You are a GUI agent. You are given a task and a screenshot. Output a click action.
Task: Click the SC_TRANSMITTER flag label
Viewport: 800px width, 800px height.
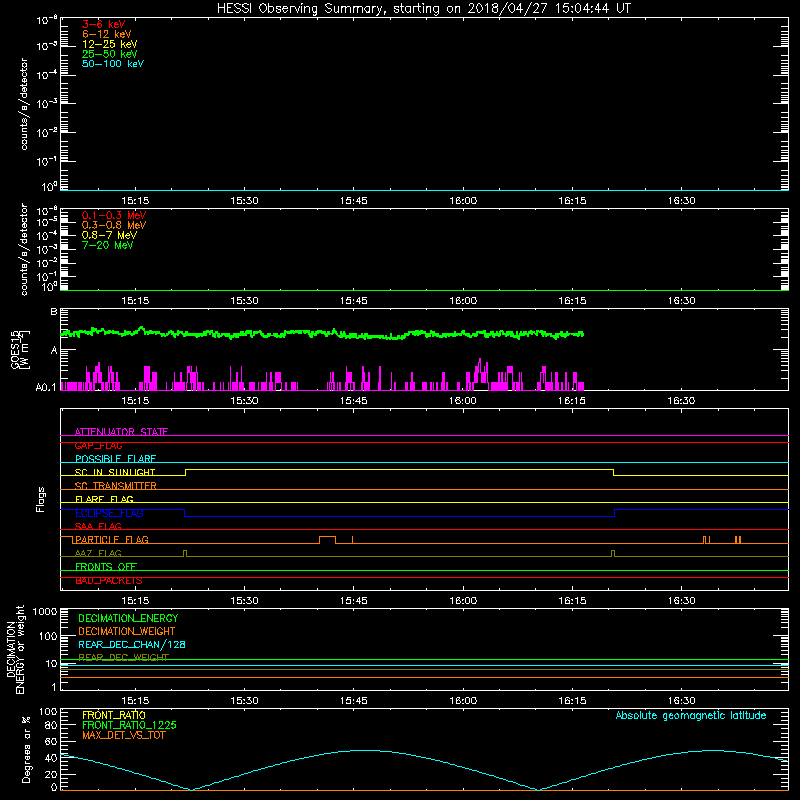tap(115, 486)
